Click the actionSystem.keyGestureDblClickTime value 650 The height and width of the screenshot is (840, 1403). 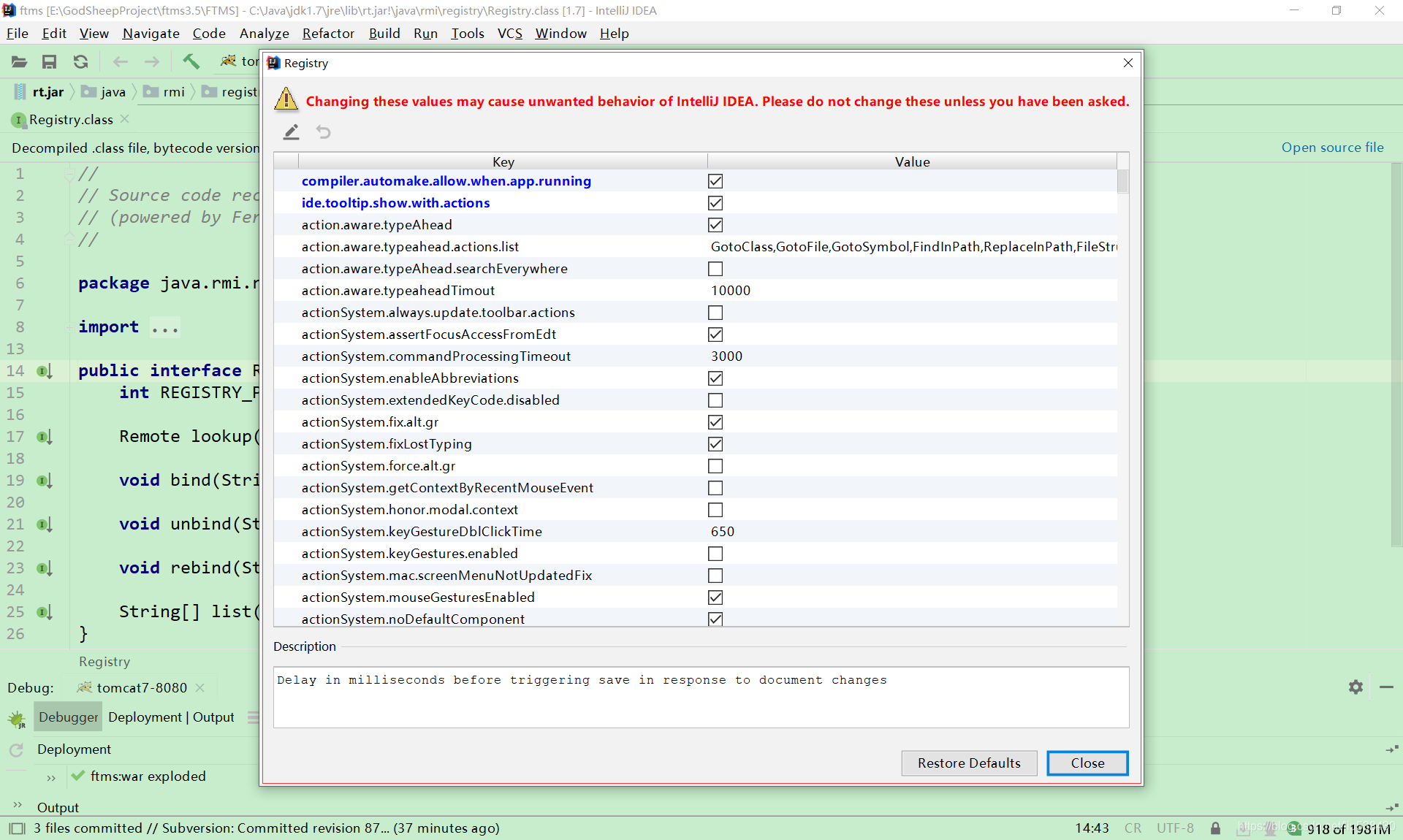(723, 532)
